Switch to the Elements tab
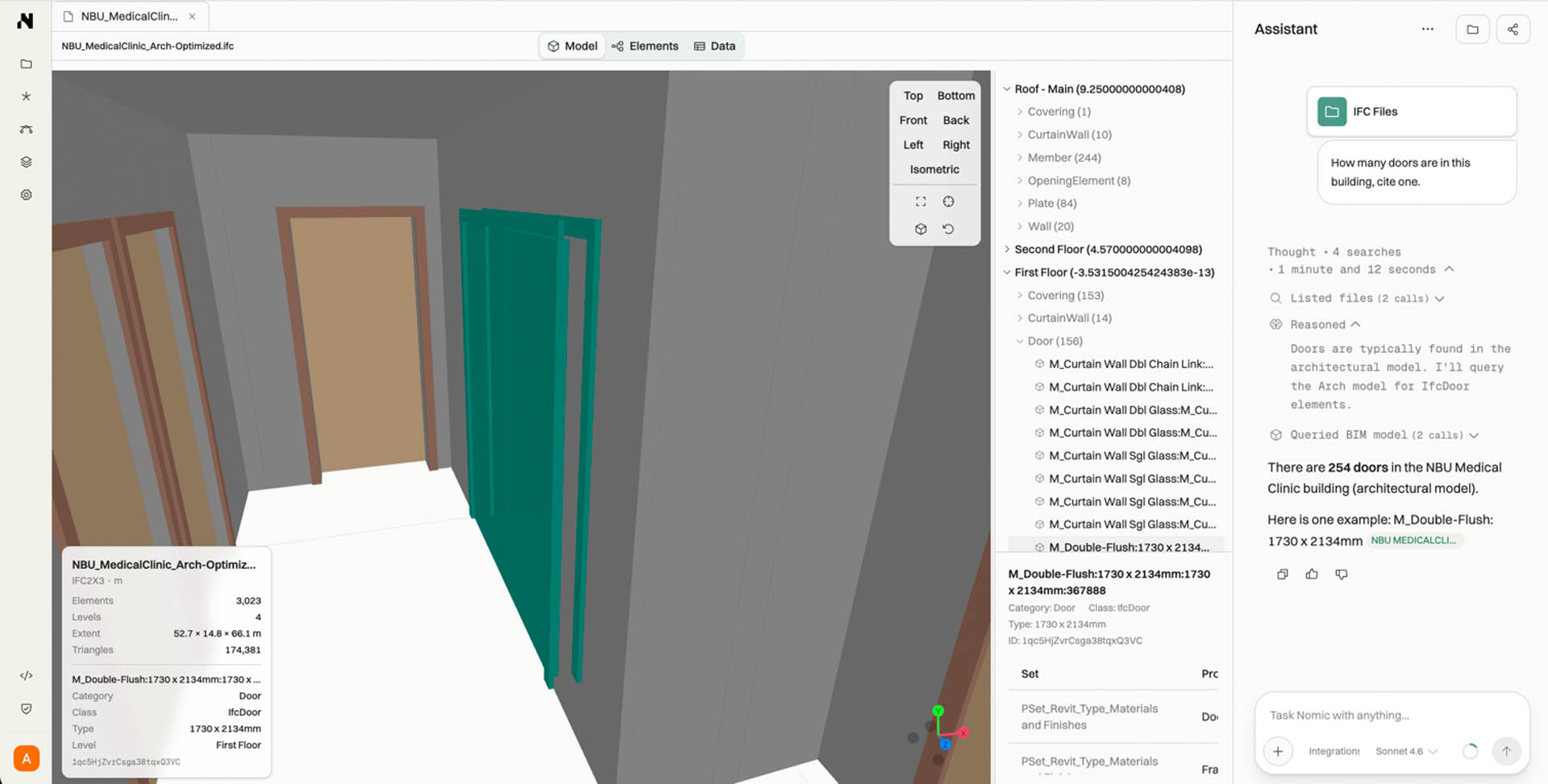Screen dimensions: 1548x784 pos(645,46)
